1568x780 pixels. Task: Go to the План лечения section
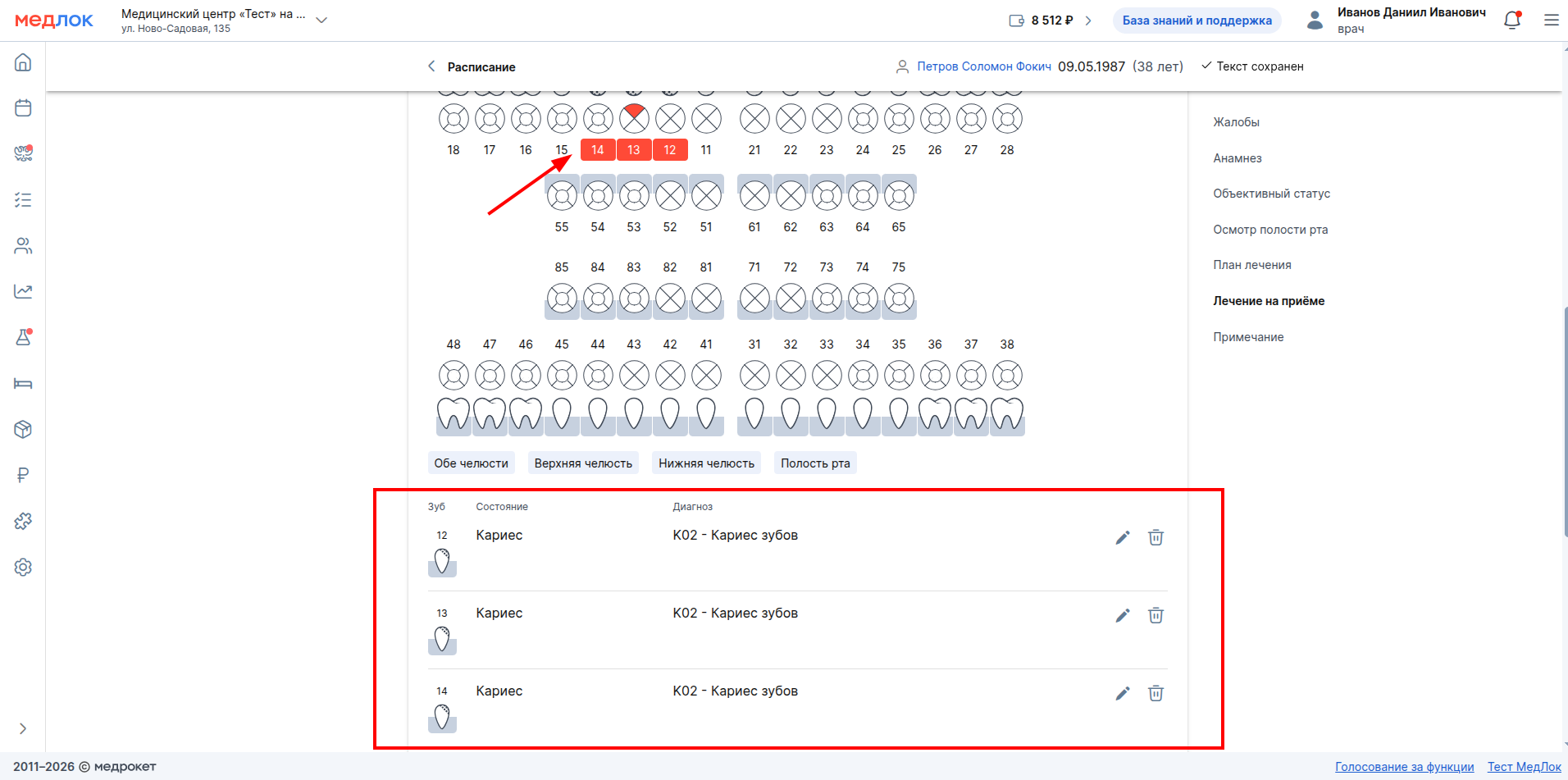[x=1251, y=265]
